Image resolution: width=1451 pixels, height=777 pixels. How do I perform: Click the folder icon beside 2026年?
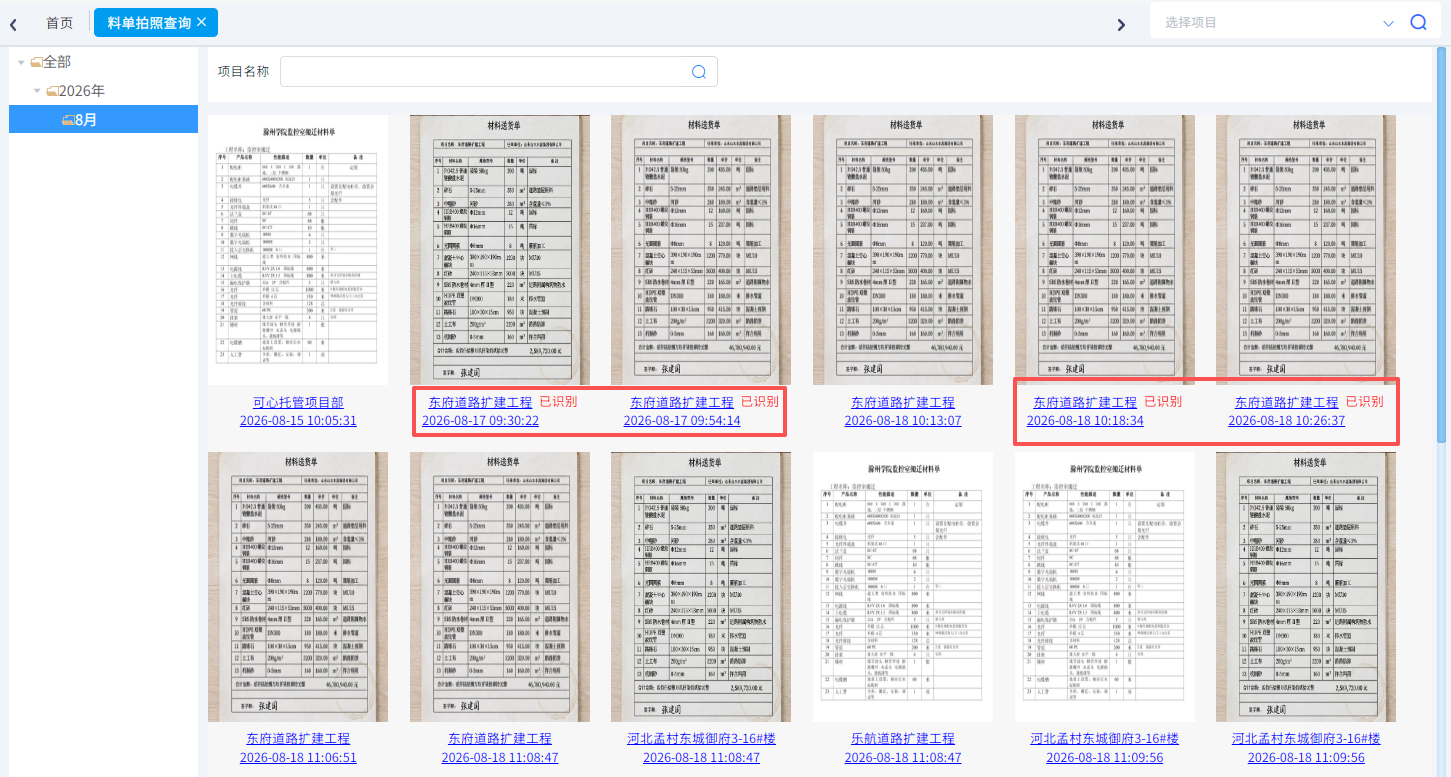tap(52, 91)
